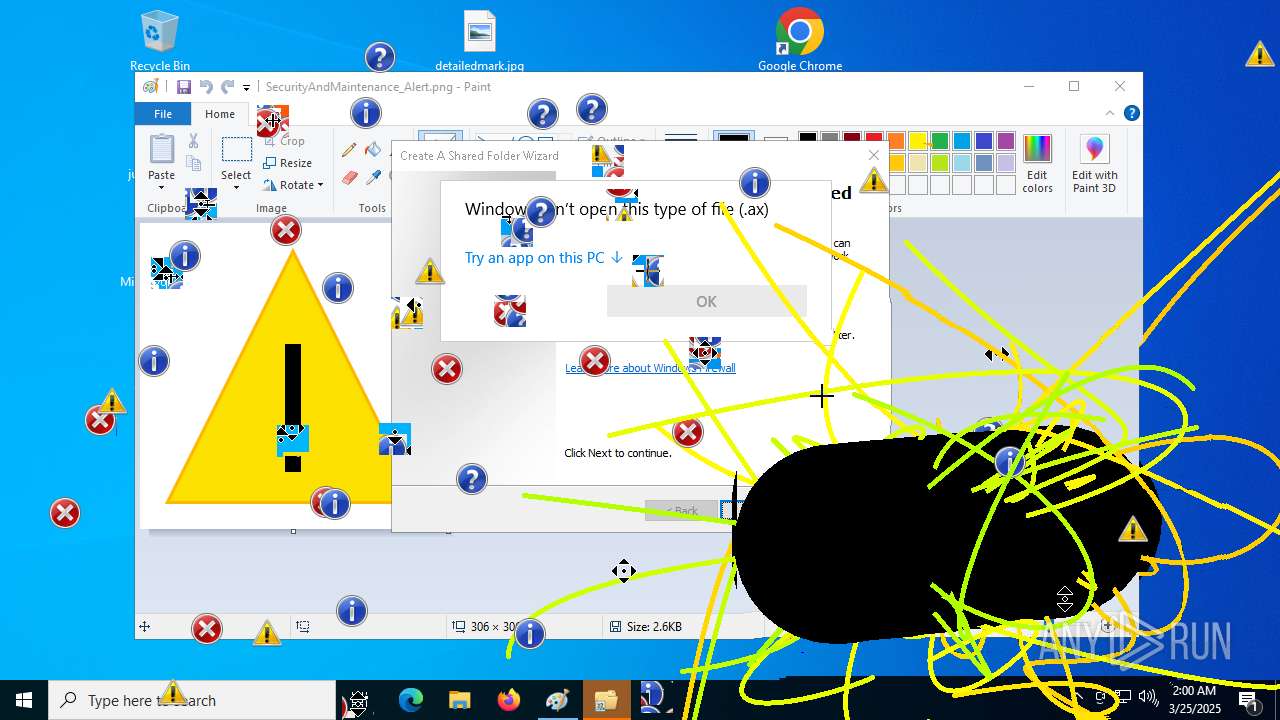The image size is (1280, 720).
Task: Open the notification center icon
Action: pyautogui.click(x=1249, y=700)
